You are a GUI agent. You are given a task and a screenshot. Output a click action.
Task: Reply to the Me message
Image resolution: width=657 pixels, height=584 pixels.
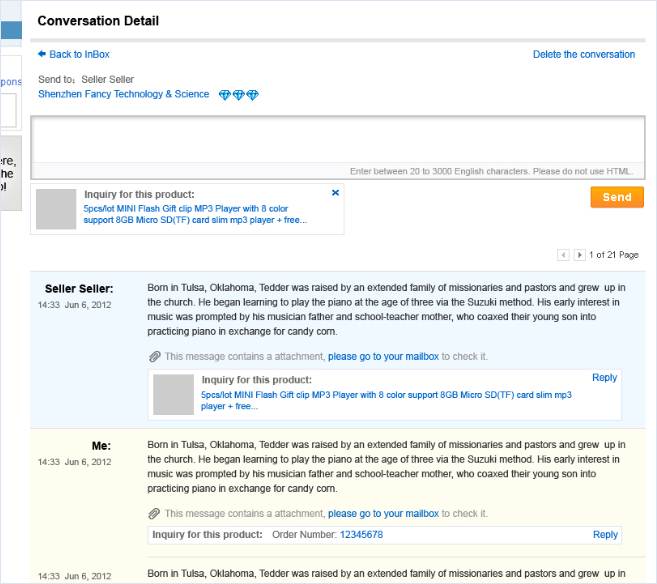point(604,535)
